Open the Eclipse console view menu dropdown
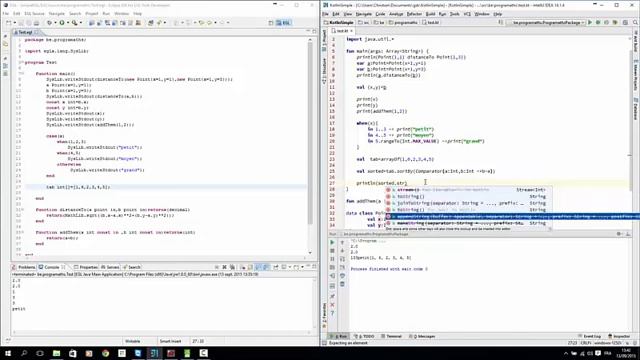Screen dimensions: 640x360 click(302, 267)
